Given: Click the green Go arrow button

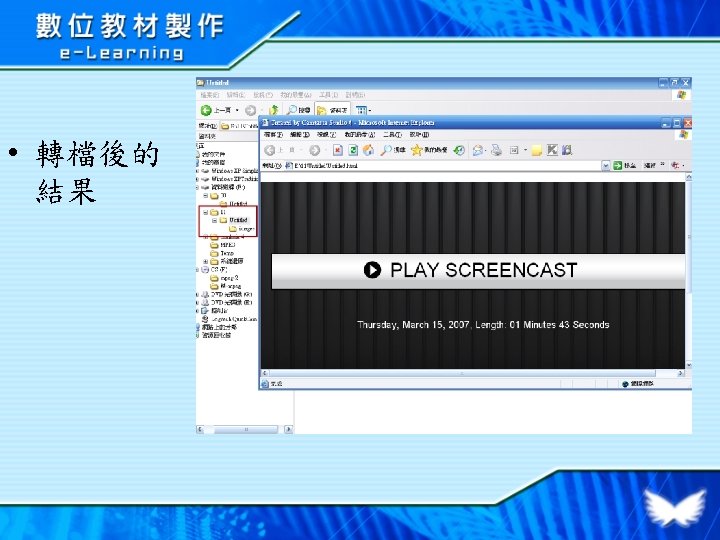Looking at the screenshot, I should [x=618, y=165].
